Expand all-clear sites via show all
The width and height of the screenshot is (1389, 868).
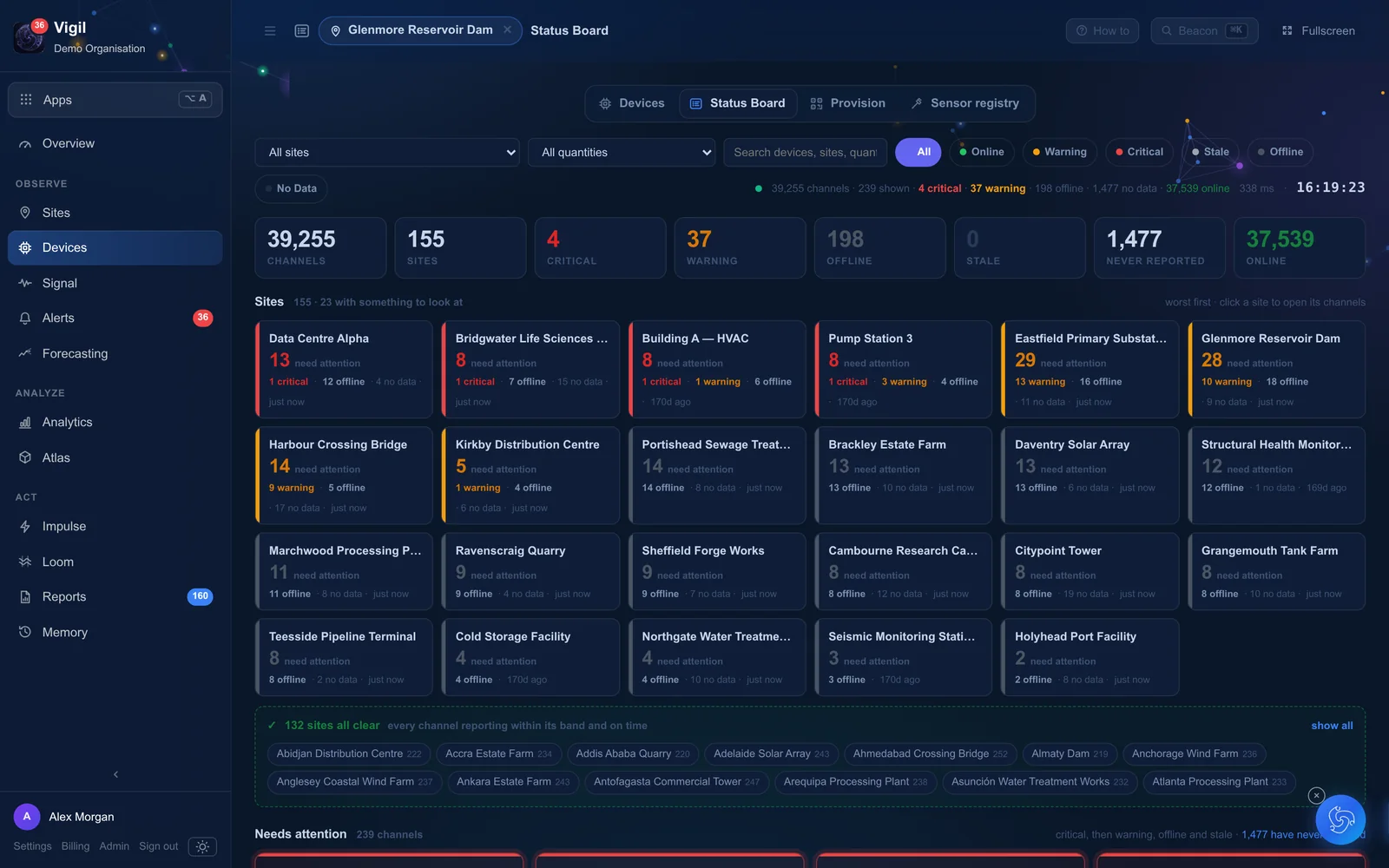pos(1332,726)
